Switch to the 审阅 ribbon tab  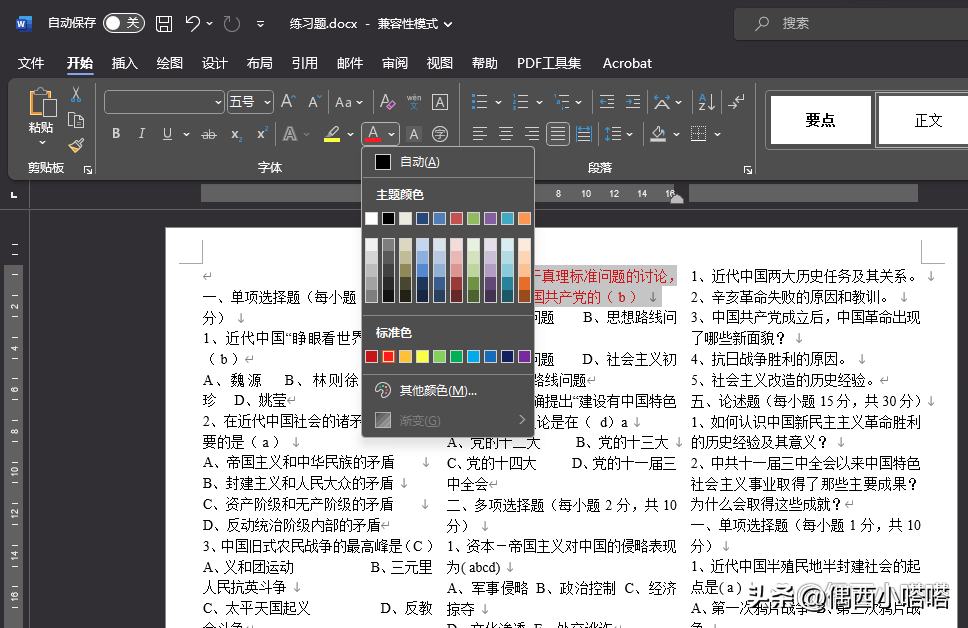[x=395, y=63]
